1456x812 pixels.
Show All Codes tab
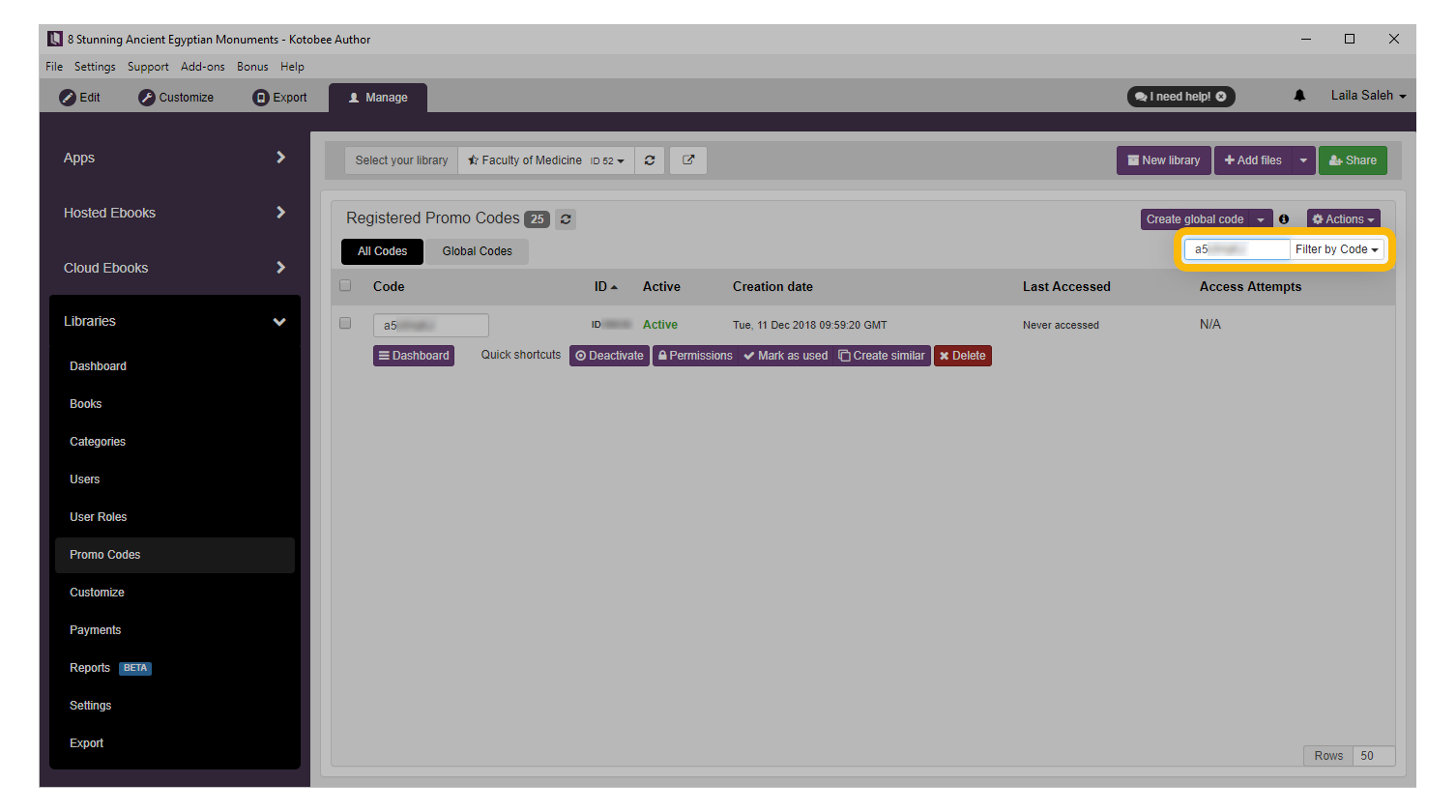point(382,251)
